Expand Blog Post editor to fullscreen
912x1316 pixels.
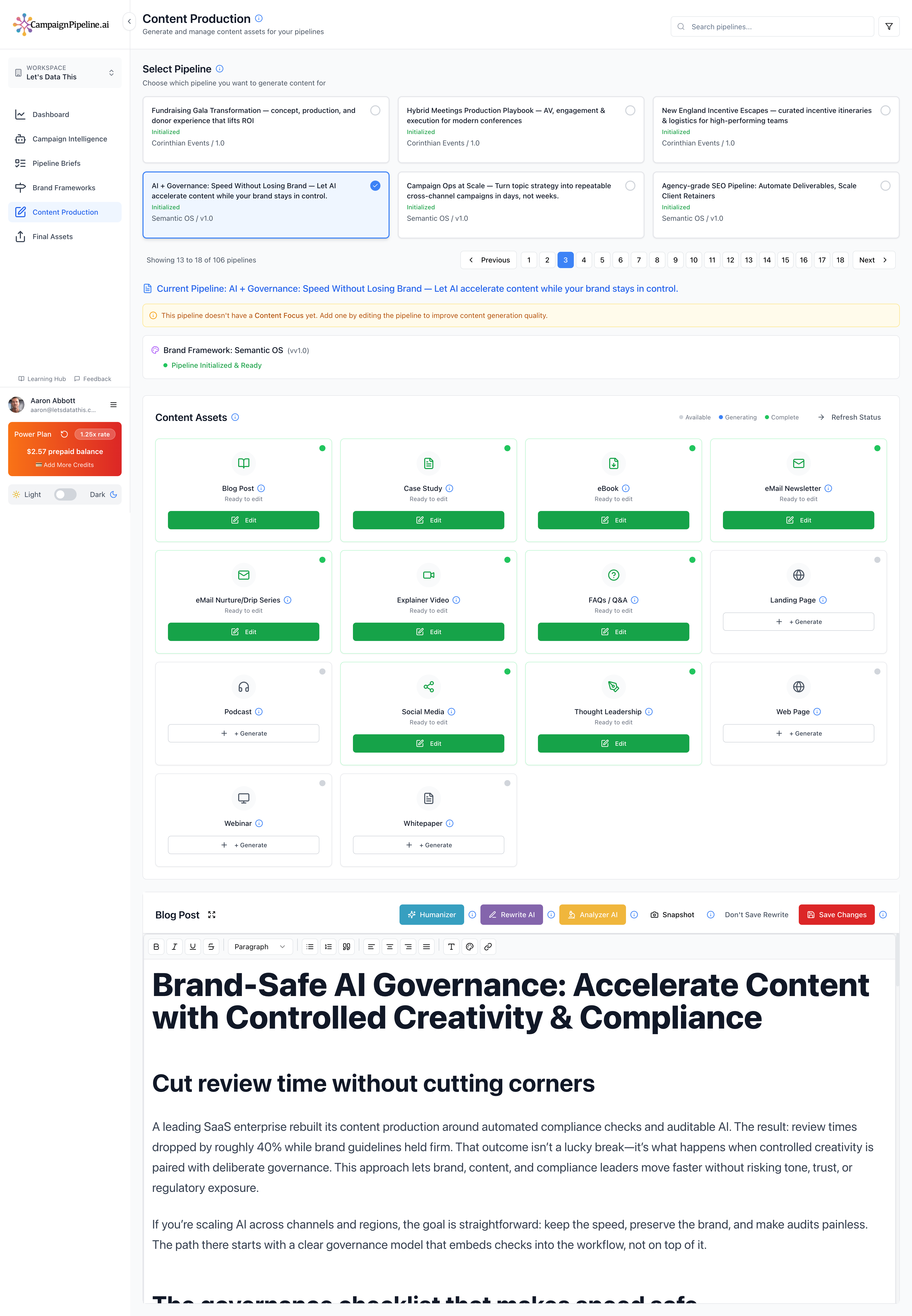pos(211,914)
